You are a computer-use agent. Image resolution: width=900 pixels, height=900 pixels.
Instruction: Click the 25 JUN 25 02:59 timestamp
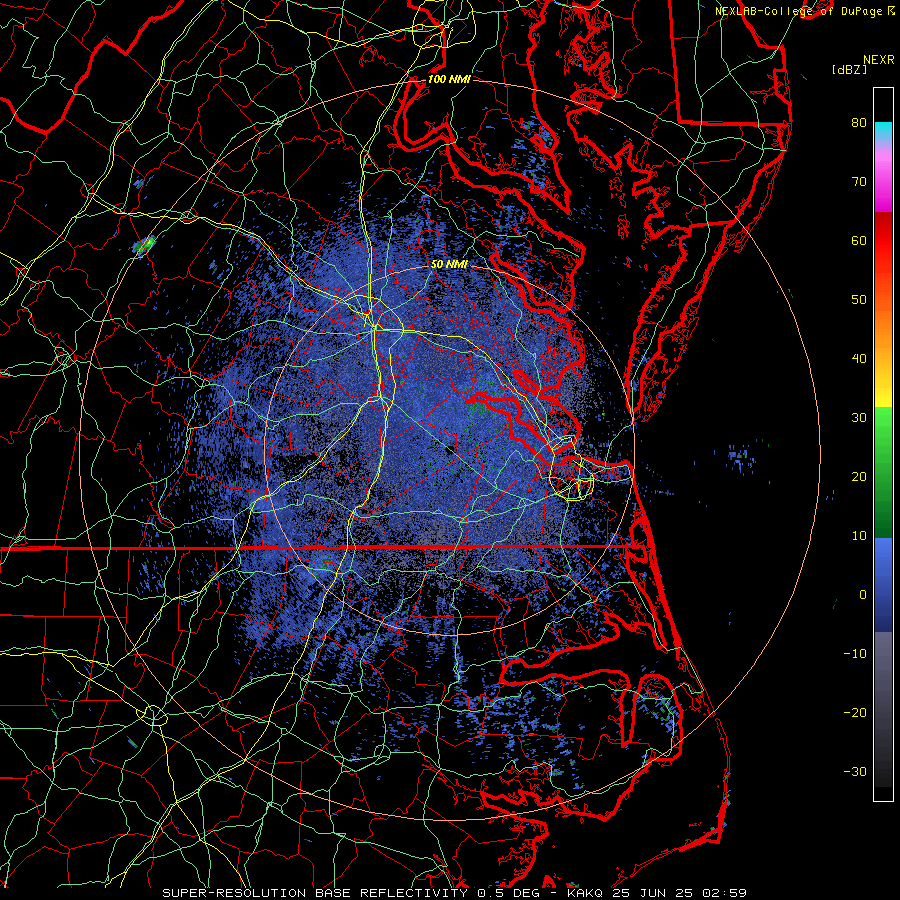(x=679, y=893)
